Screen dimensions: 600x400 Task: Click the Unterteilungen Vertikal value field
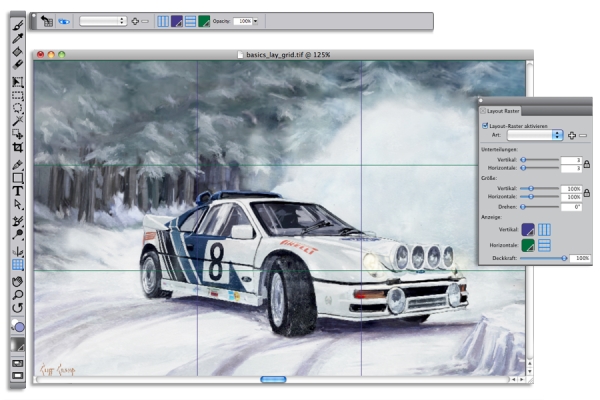click(571, 160)
